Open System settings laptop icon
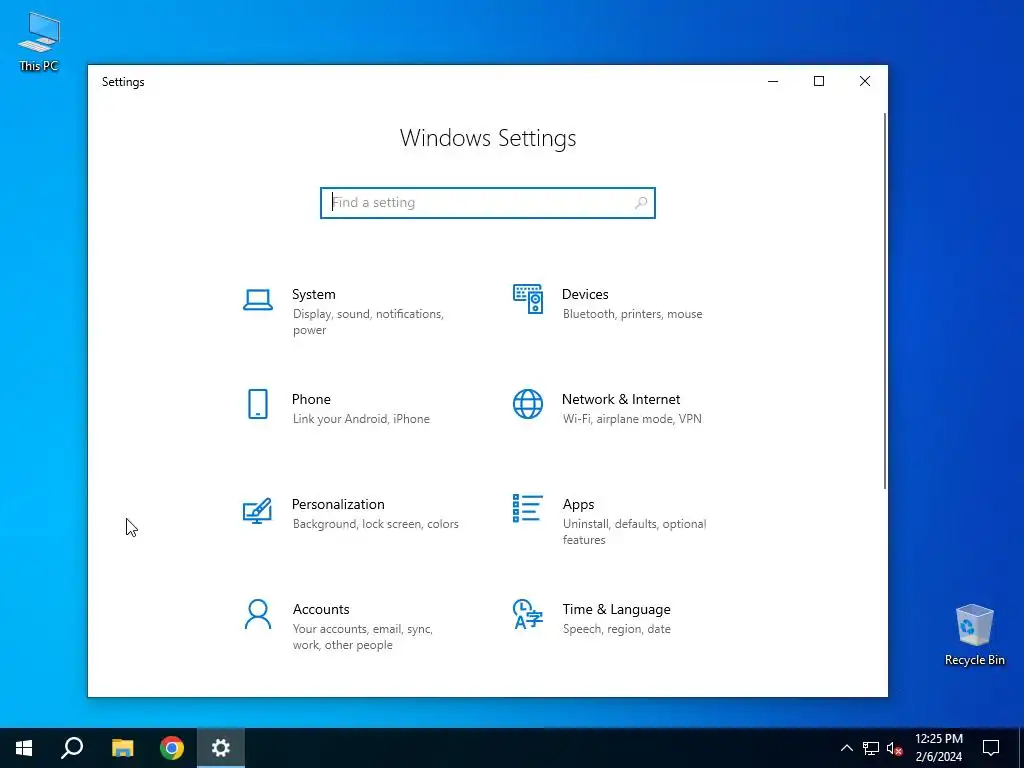This screenshot has width=1024, height=768. (258, 300)
